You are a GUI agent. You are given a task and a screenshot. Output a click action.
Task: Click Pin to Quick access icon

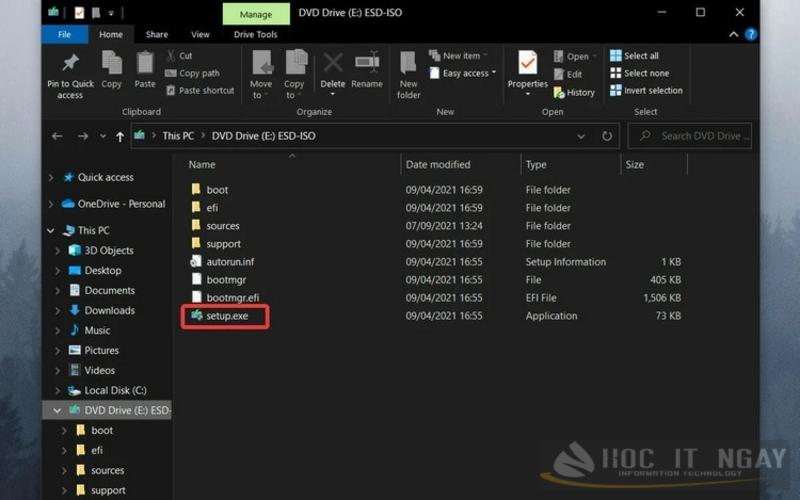(x=70, y=63)
